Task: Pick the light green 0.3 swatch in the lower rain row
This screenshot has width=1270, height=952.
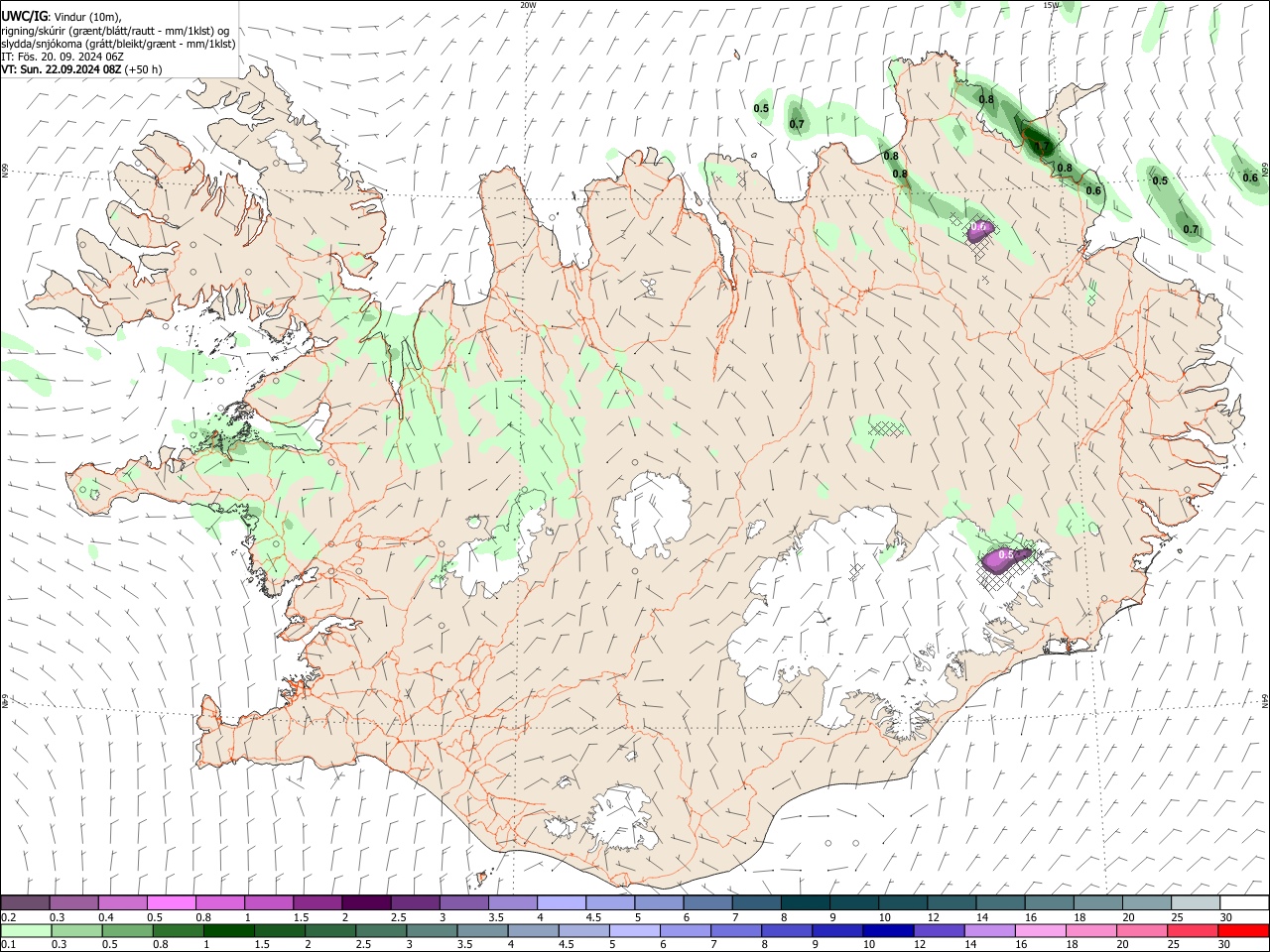Action: [x=77, y=931]
